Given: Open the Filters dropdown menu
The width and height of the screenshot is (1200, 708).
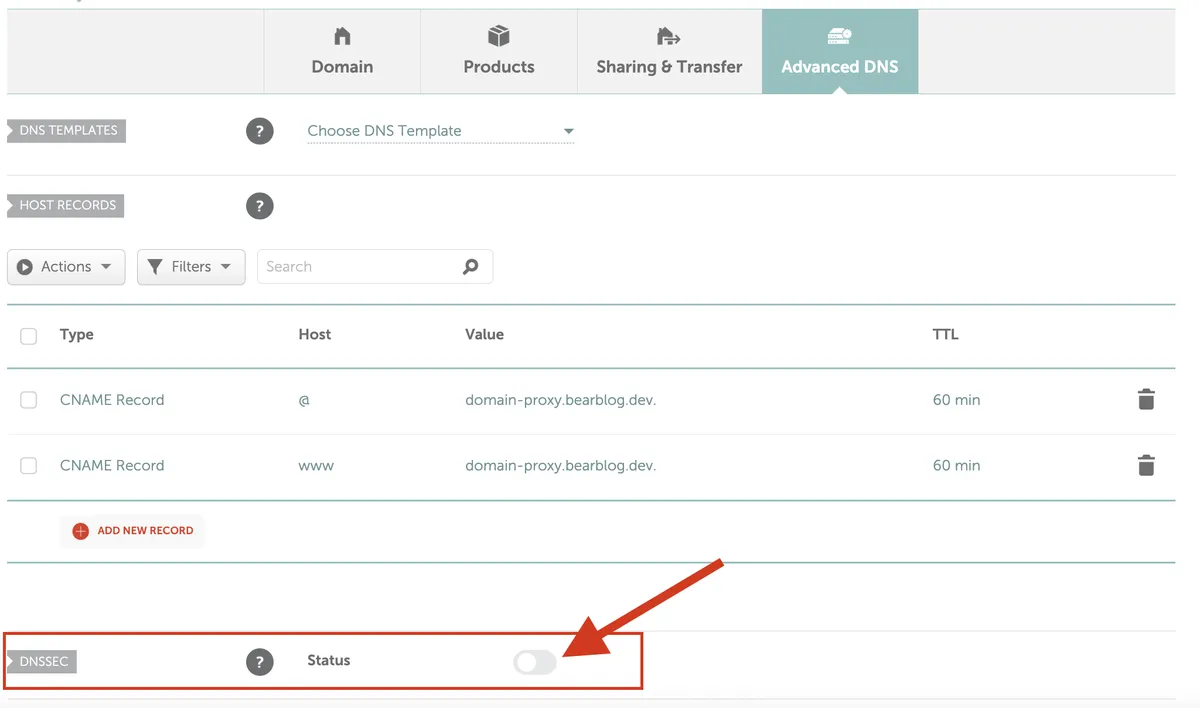Looking at the screenshot, I should (191, 267).
